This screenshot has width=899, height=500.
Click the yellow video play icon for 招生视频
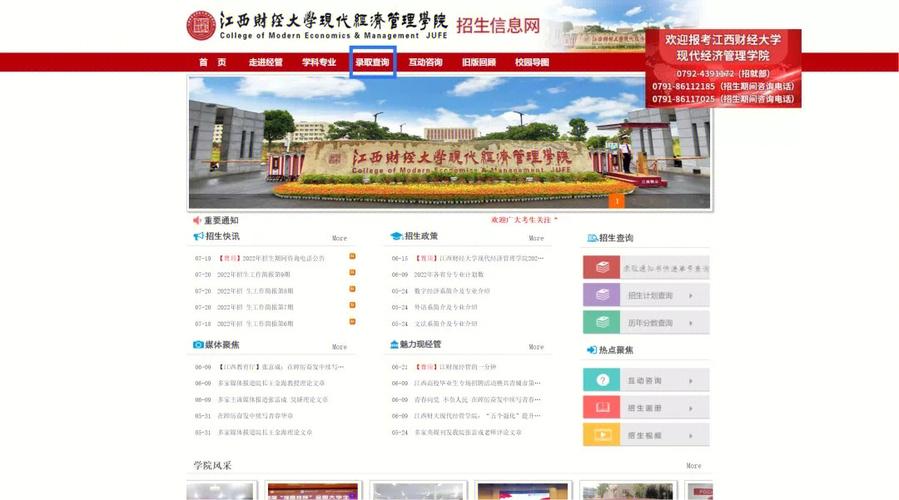pos(601,435)
